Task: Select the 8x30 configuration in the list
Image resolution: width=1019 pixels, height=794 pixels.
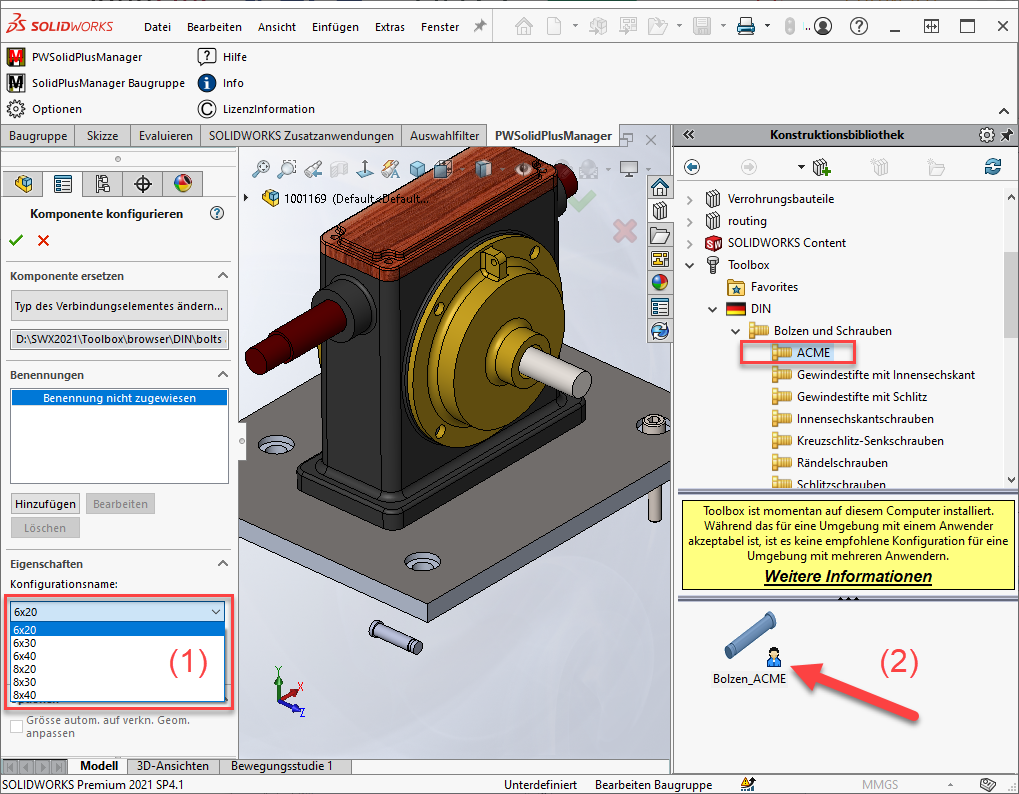Action: 25,681
